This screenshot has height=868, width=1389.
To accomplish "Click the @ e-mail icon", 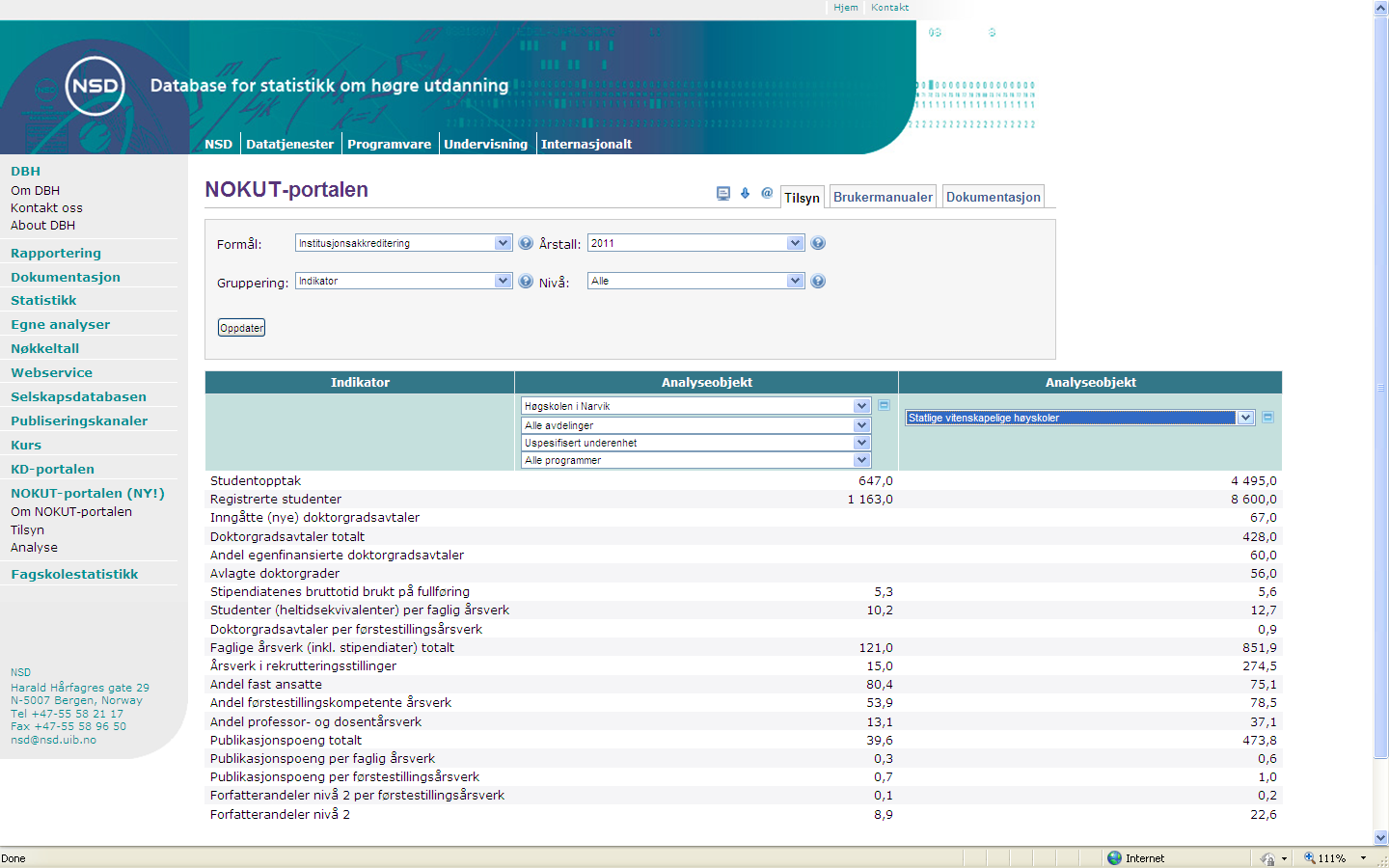I will coord(767,193).
